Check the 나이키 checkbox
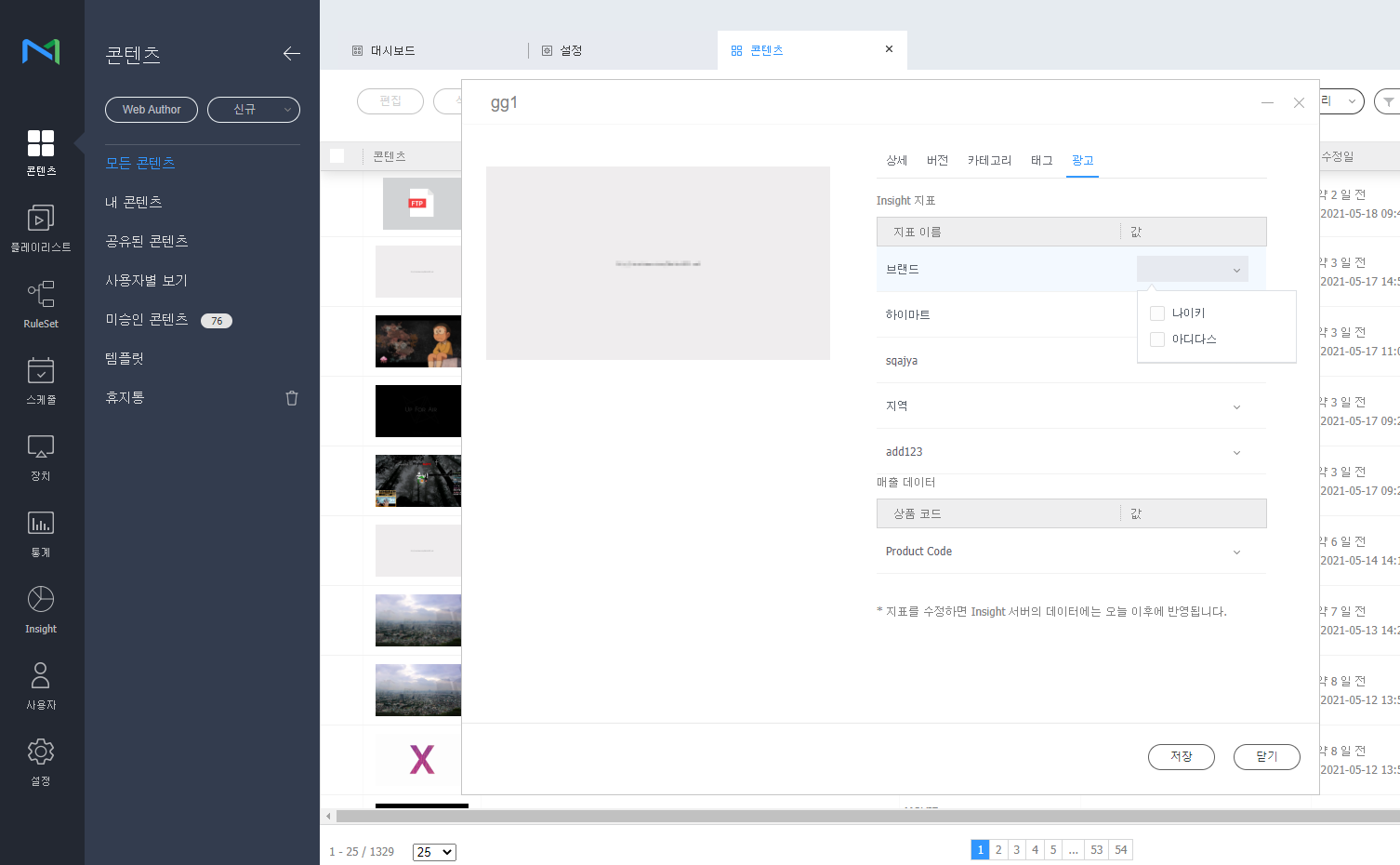Image resolution: width=1400 pixels, height=865 pixels. (1157, 313)
